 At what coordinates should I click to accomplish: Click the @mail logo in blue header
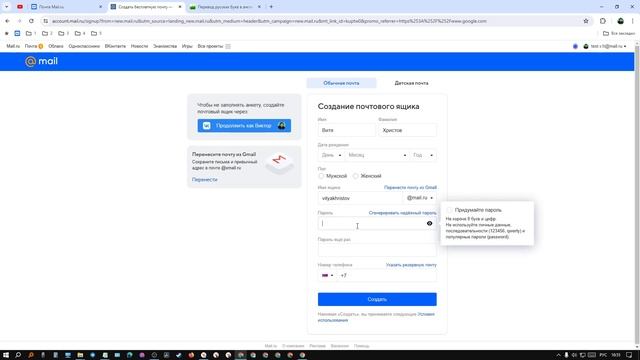point(41,61)
